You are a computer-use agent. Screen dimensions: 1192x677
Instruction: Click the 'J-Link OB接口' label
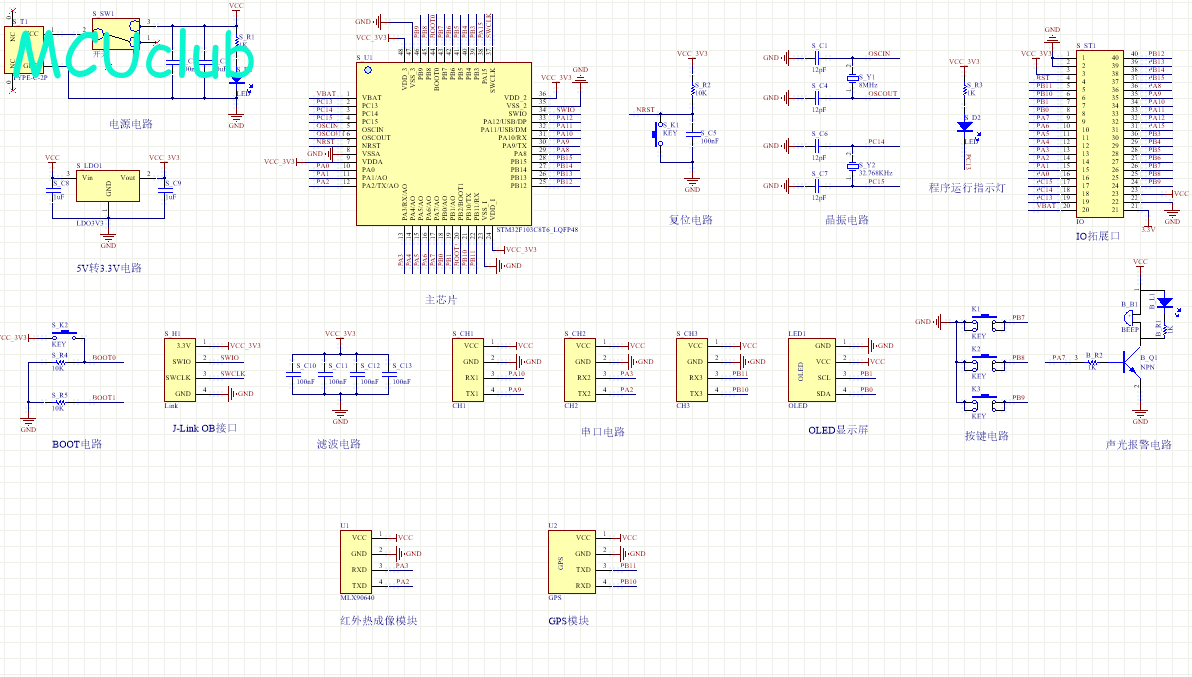click(204, 429)
